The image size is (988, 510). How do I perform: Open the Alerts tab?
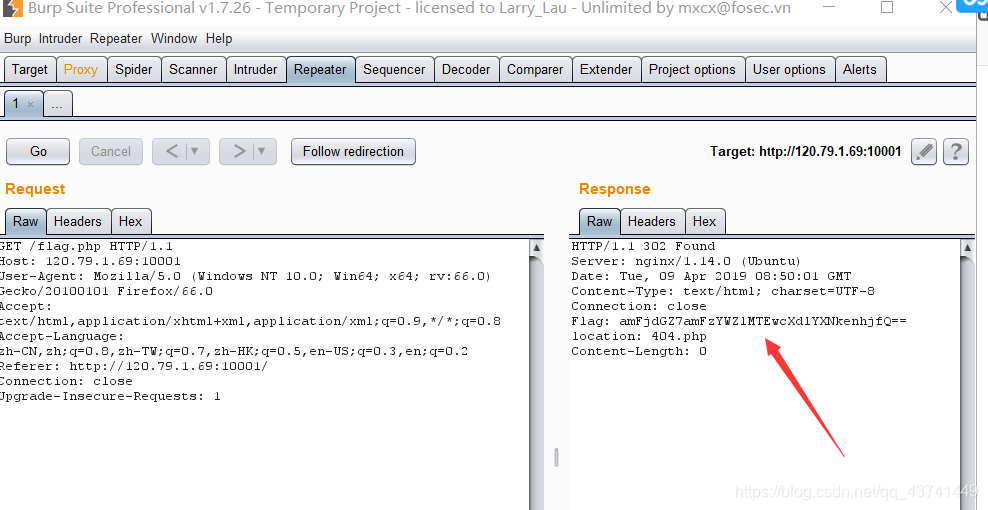pos(859,69)
